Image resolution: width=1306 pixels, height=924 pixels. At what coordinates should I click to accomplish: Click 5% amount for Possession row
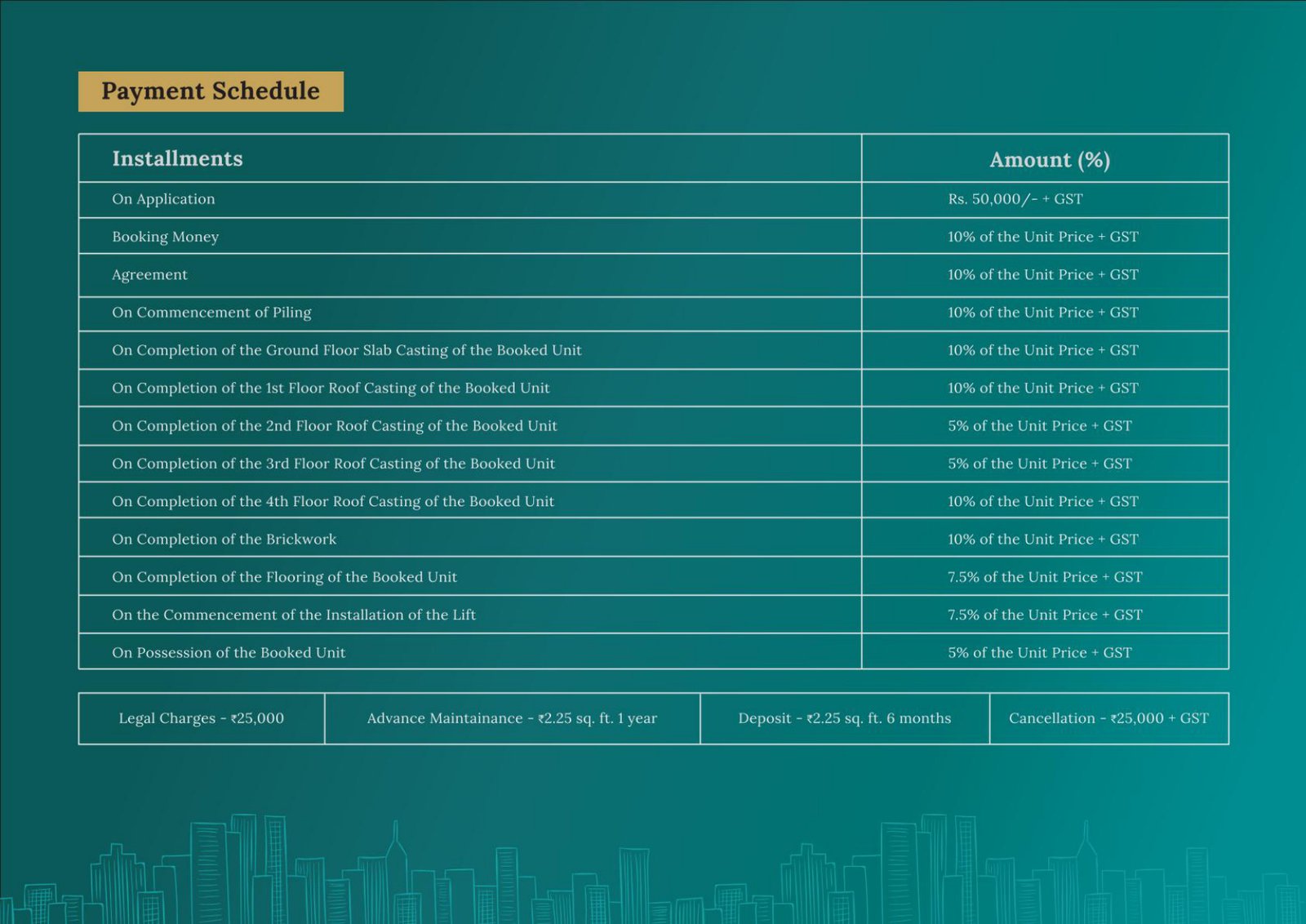tap(1040, 653)
